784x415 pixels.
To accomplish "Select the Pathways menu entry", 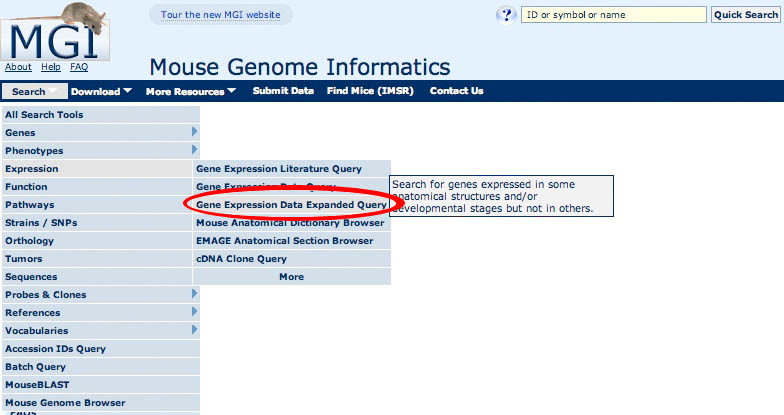I will tap(98, 204).
